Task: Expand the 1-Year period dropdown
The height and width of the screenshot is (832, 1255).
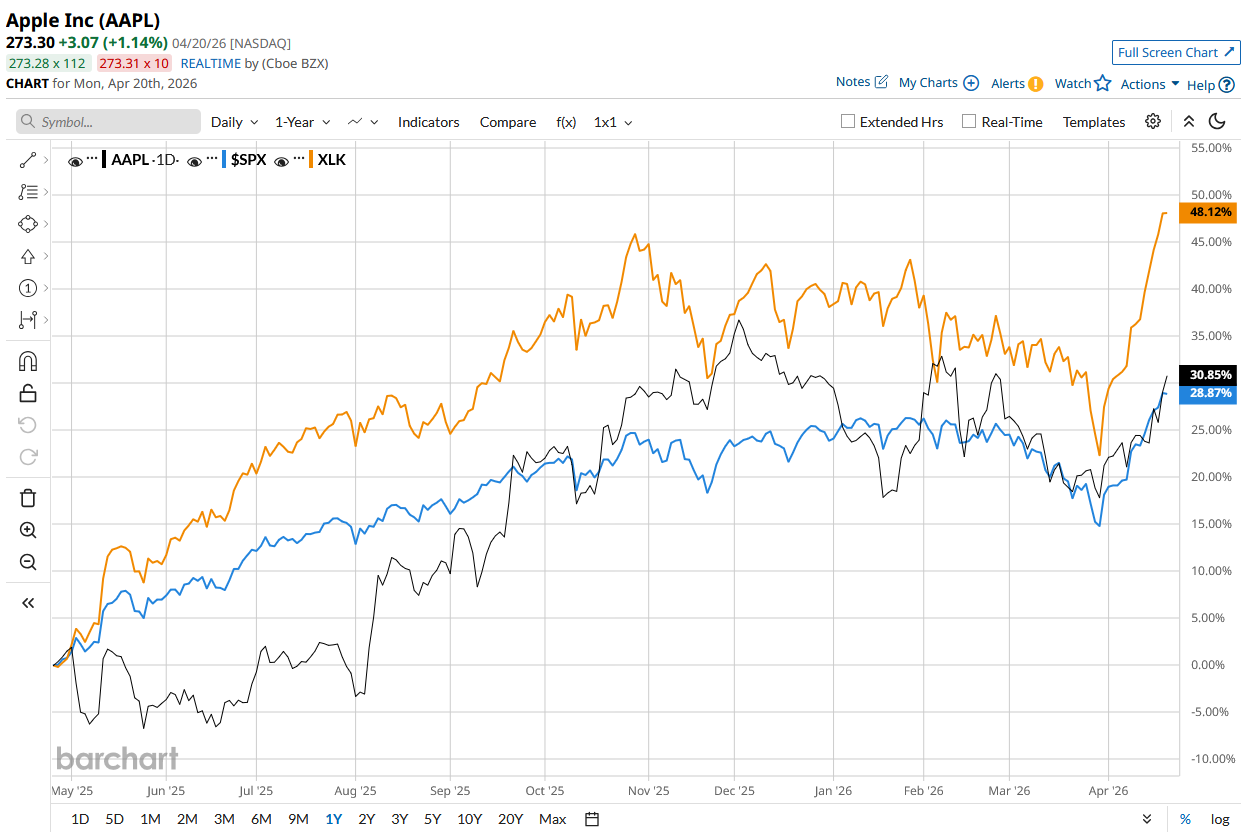Action: [x=302, y=122]
